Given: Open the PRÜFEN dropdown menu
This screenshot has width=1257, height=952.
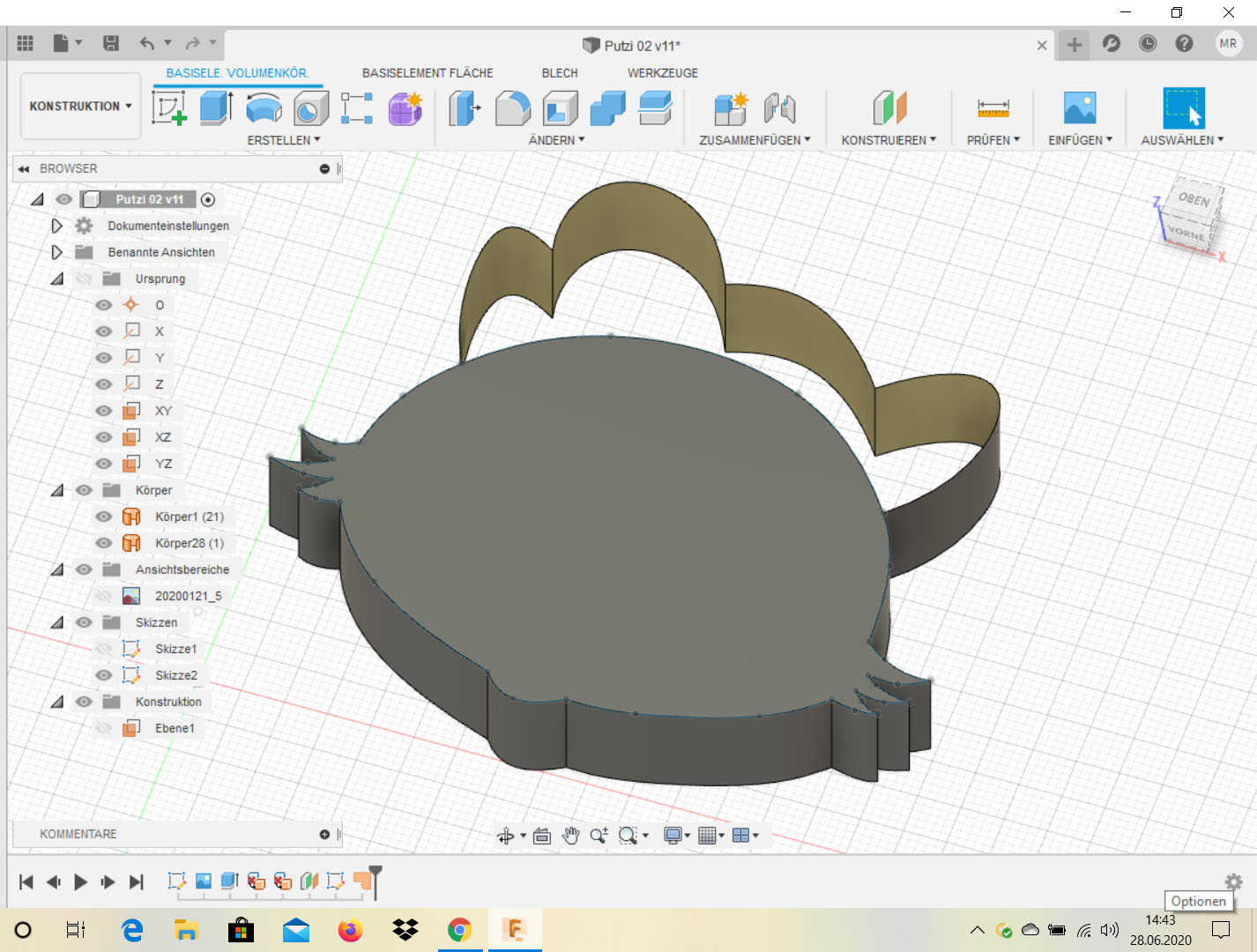Looking at the screenshot, I should (x=993, y=140).
